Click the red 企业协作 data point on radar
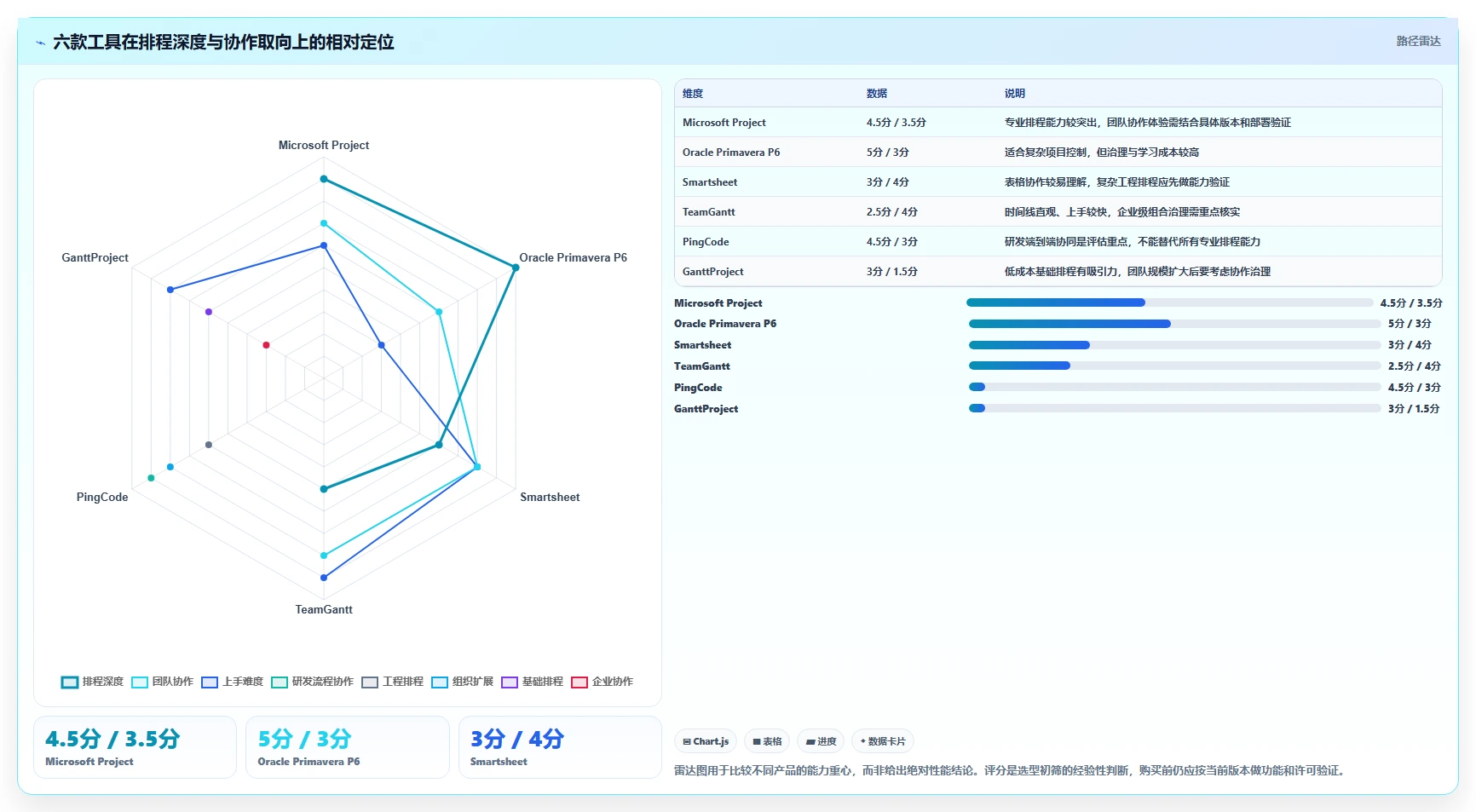This screenshot has height=812, width=1476. [x=266, y=345]
